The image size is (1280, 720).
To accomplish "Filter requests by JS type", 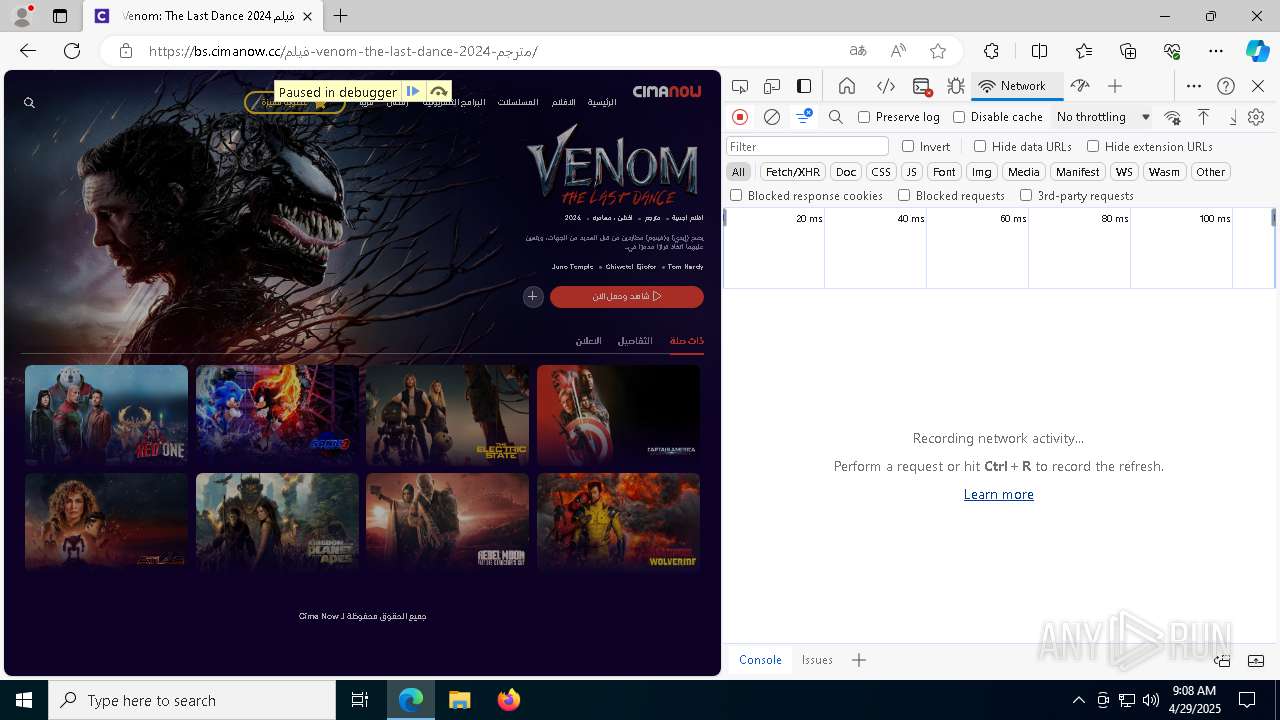I will [911, 172].
